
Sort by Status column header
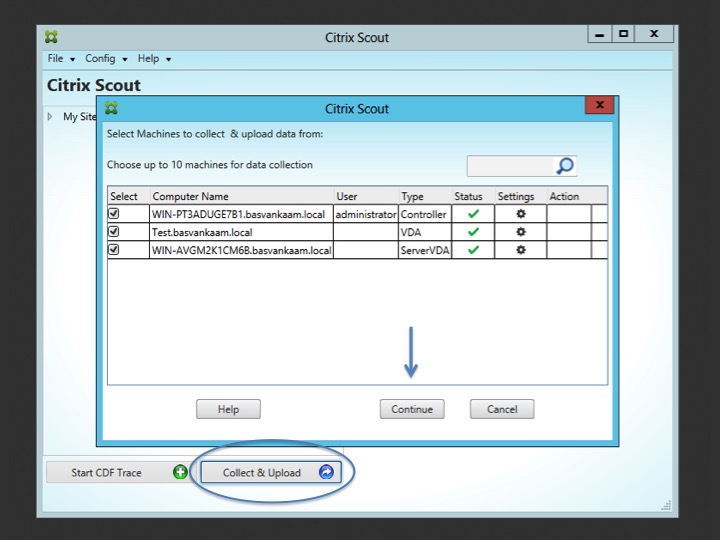pyautogui.click(x=473, y=196)
